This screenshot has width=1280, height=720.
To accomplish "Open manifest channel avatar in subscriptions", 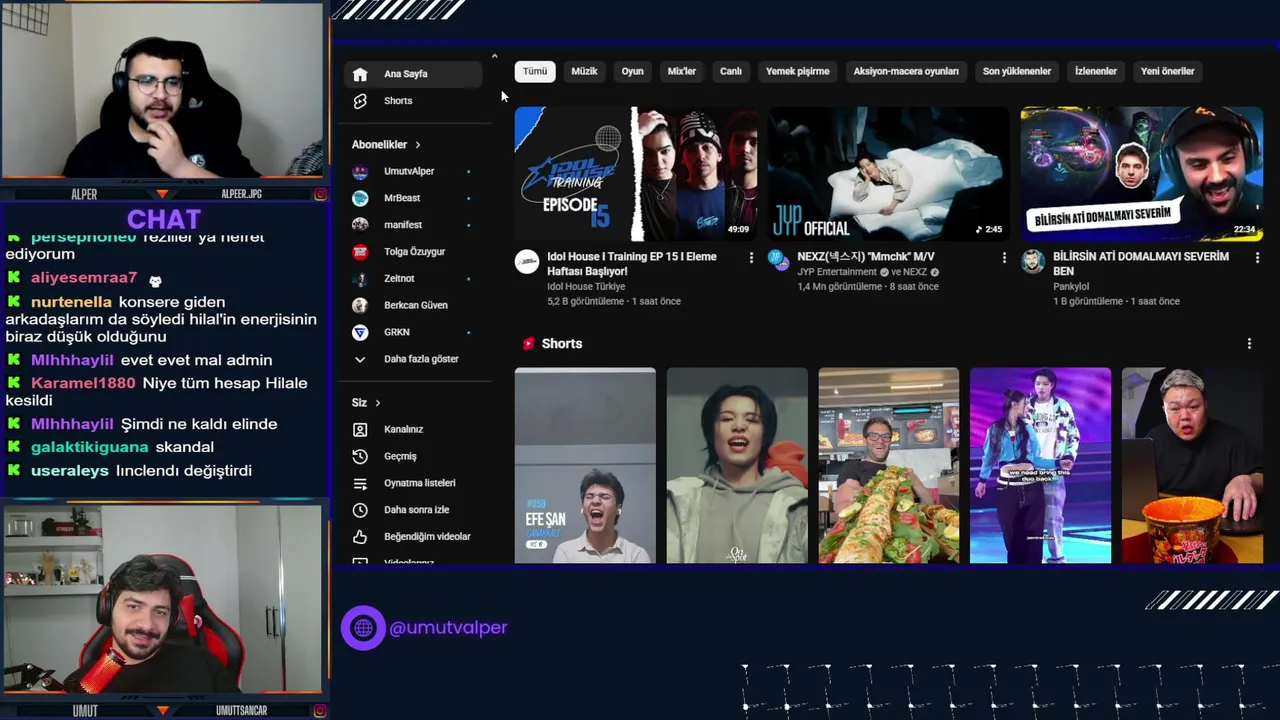I will point(360,225).
